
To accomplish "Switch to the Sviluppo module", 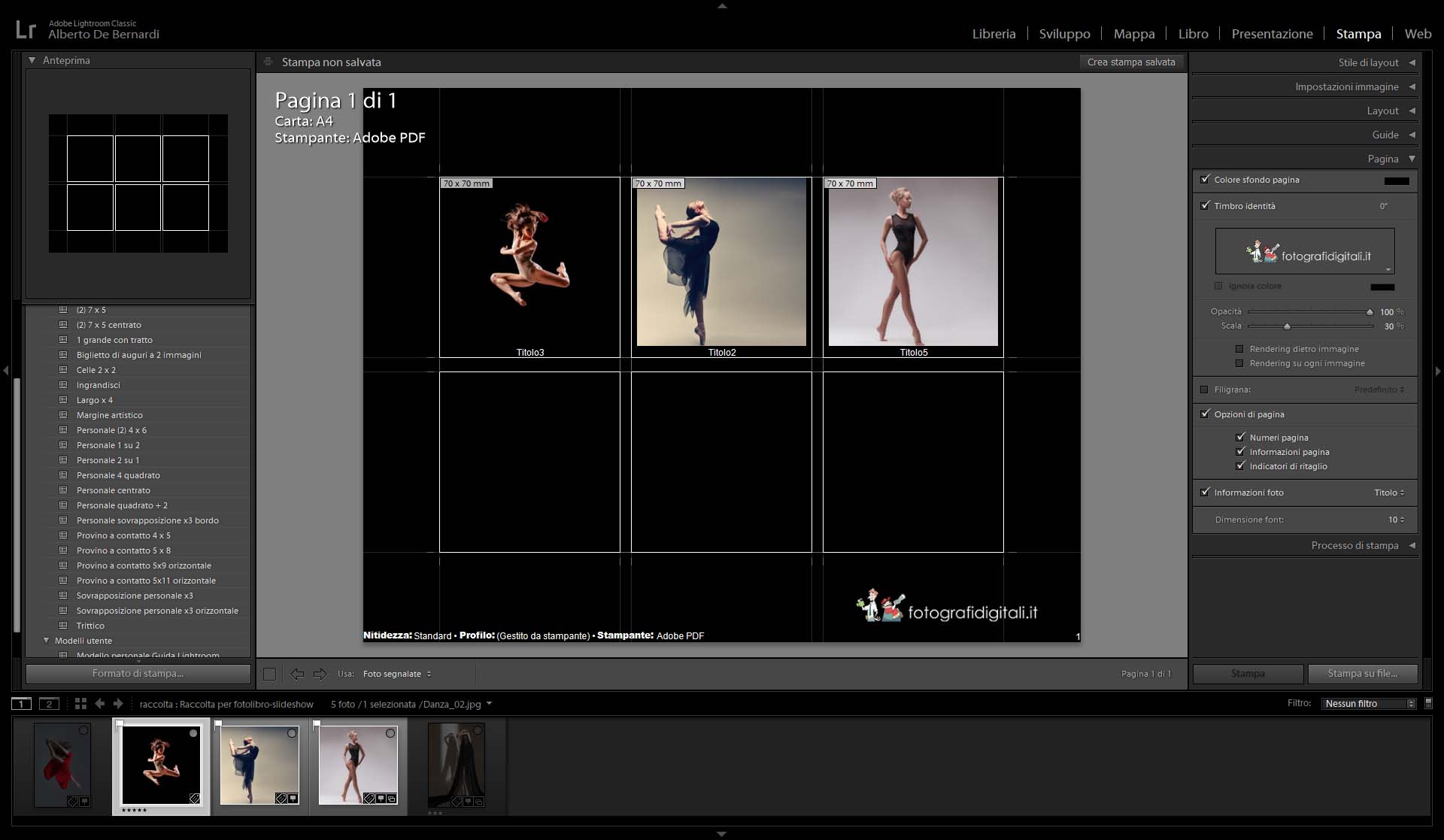I will click(x=1064, y=34).
